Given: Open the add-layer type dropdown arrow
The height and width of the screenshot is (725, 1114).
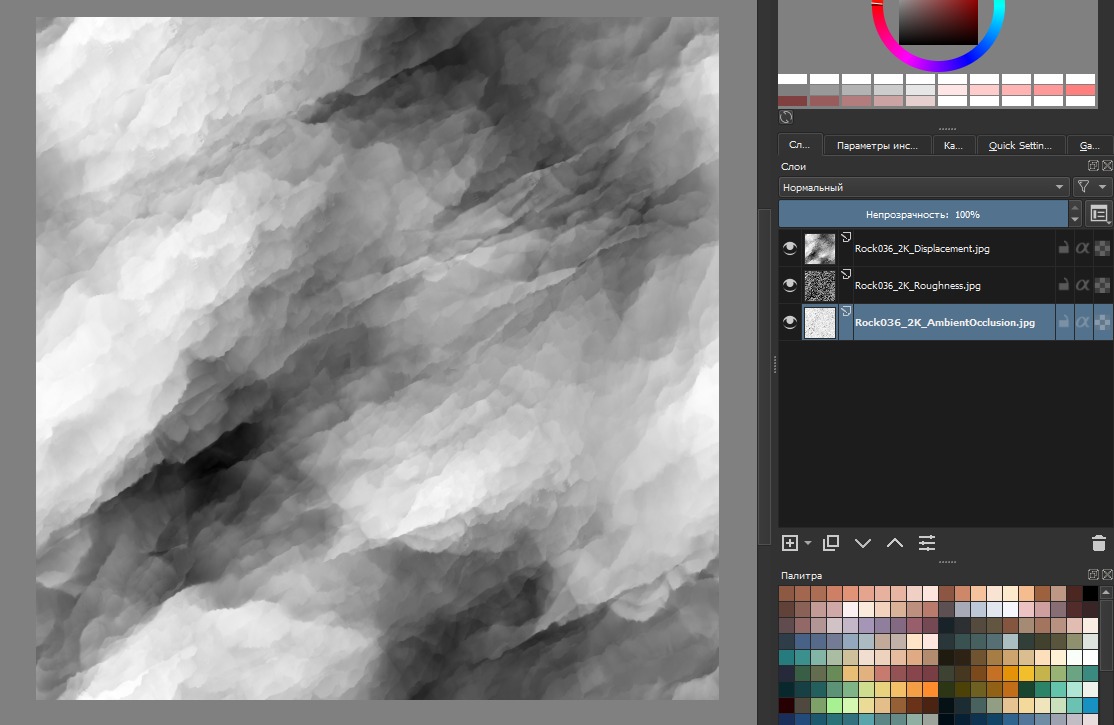Looking at the screenshot, I should coord(808,543).
